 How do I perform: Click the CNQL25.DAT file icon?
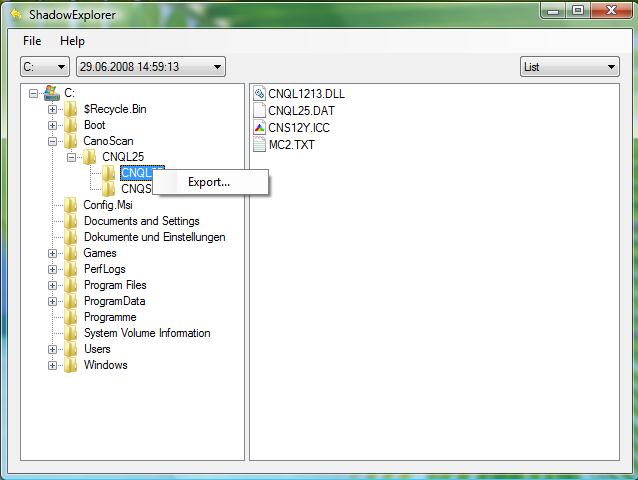[259, 111]
